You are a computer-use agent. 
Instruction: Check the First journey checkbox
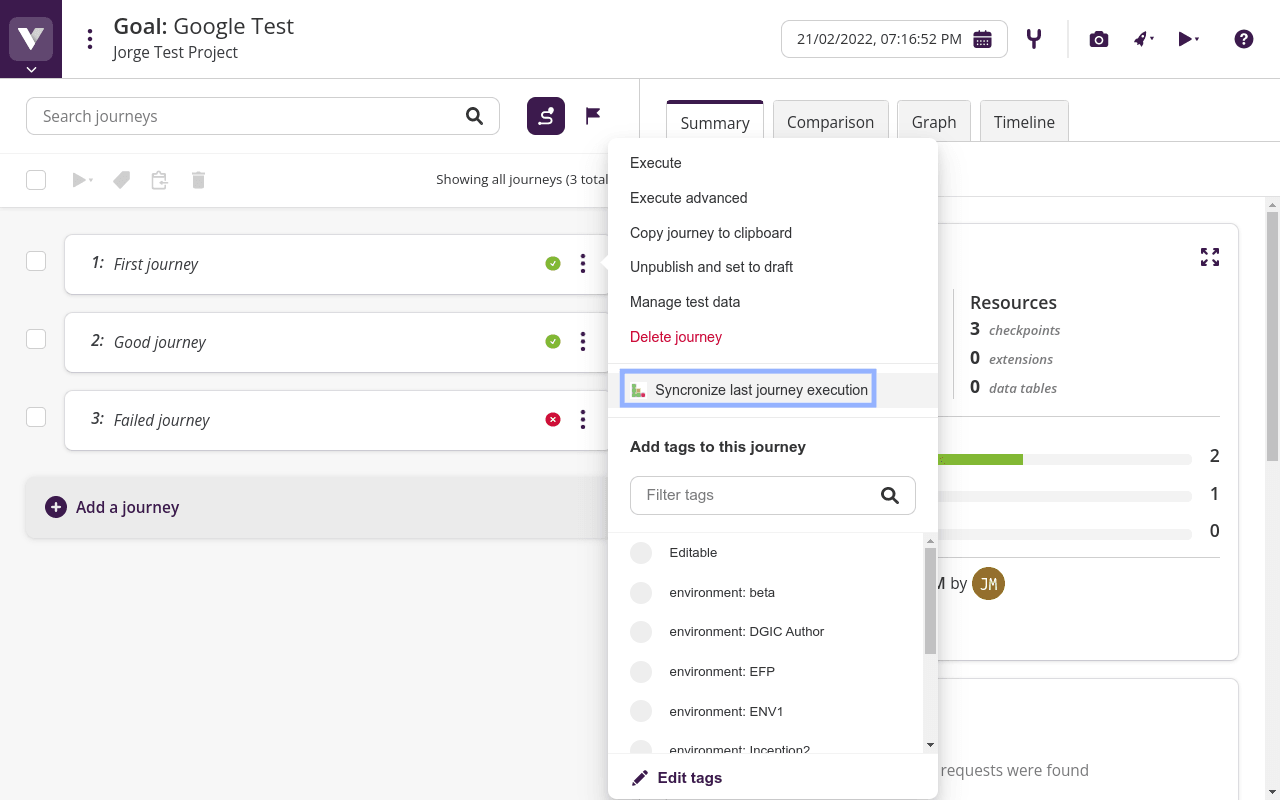pos(36,261)
